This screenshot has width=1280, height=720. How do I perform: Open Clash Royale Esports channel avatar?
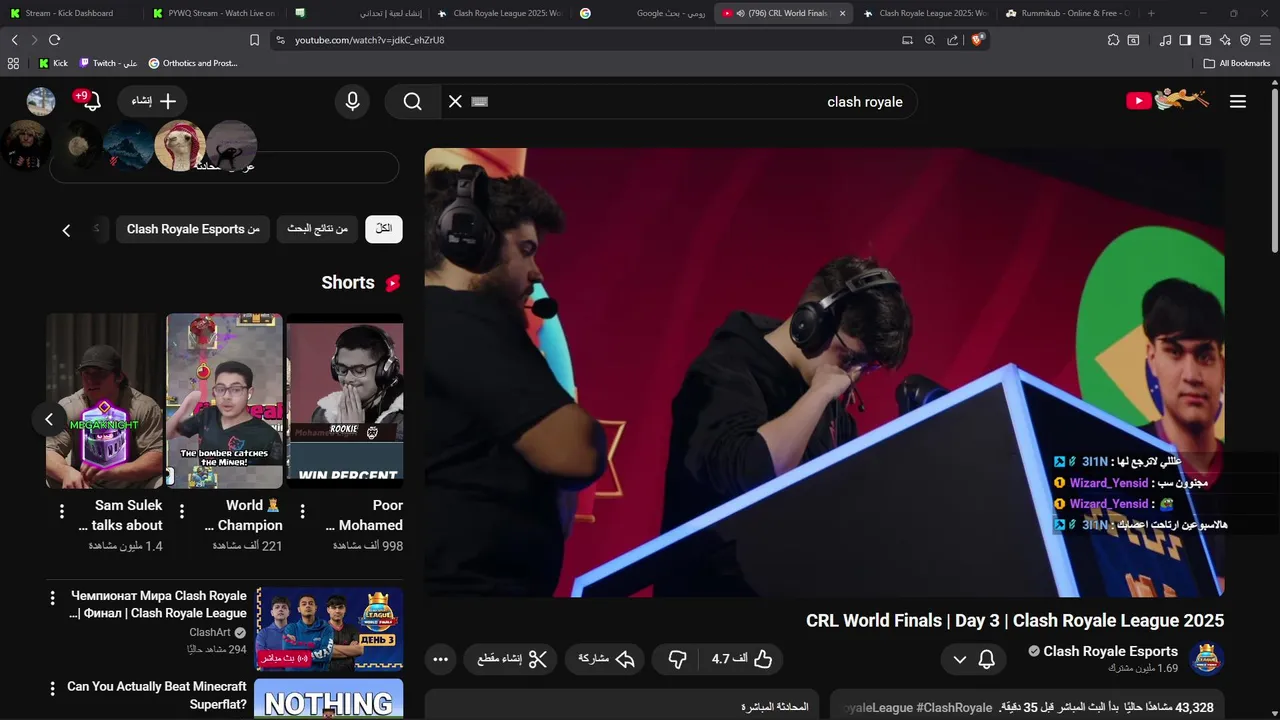[x=1207, y=659]
